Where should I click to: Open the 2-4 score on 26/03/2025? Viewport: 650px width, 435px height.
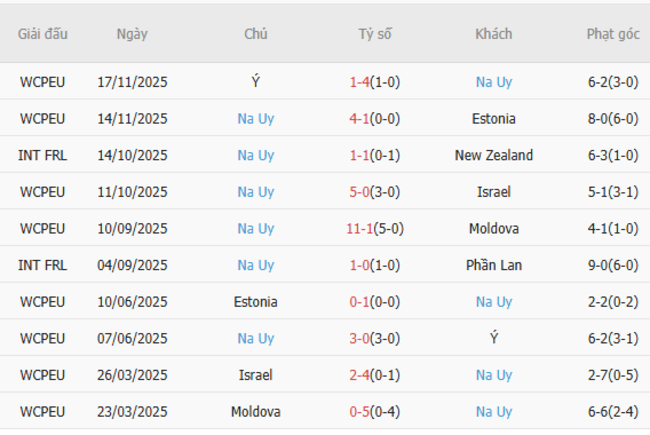pyautogui.click(x=360, y=375)
